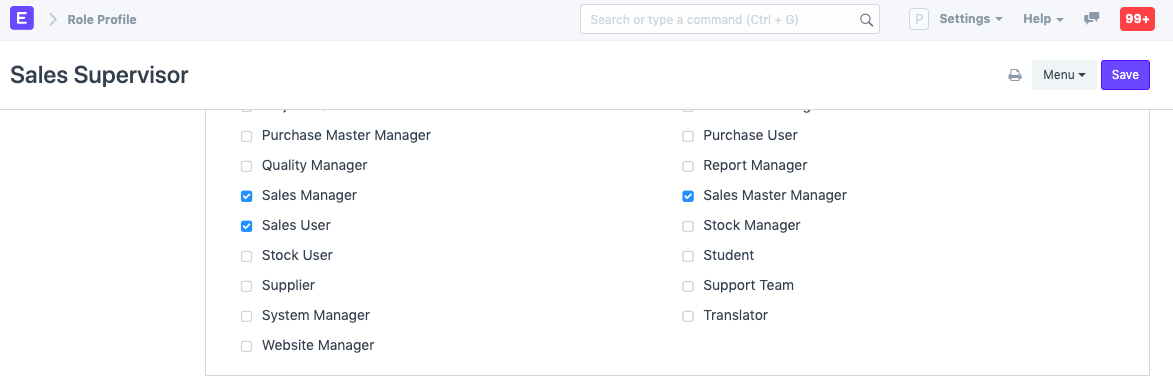Click the printer icon
This screenshot has height=391, width=1173.
1015,75
